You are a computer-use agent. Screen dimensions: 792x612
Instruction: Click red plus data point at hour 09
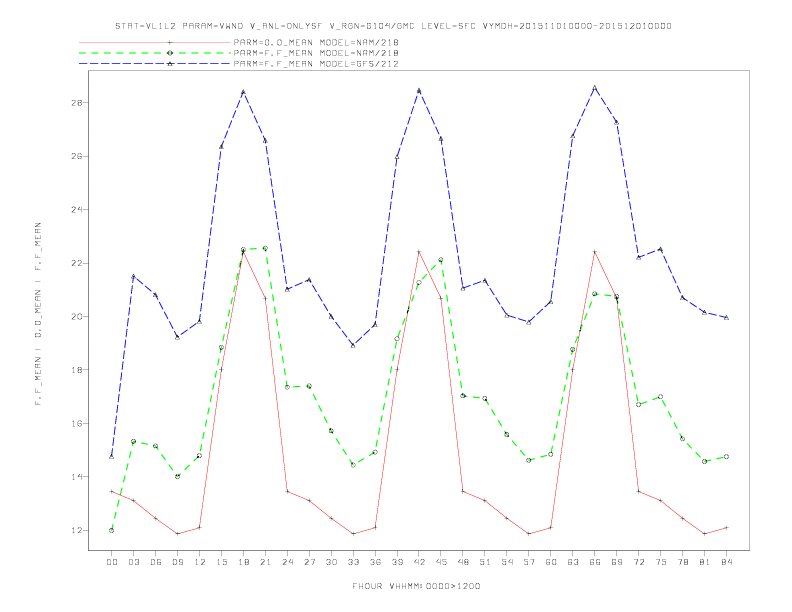click(177, 534)
